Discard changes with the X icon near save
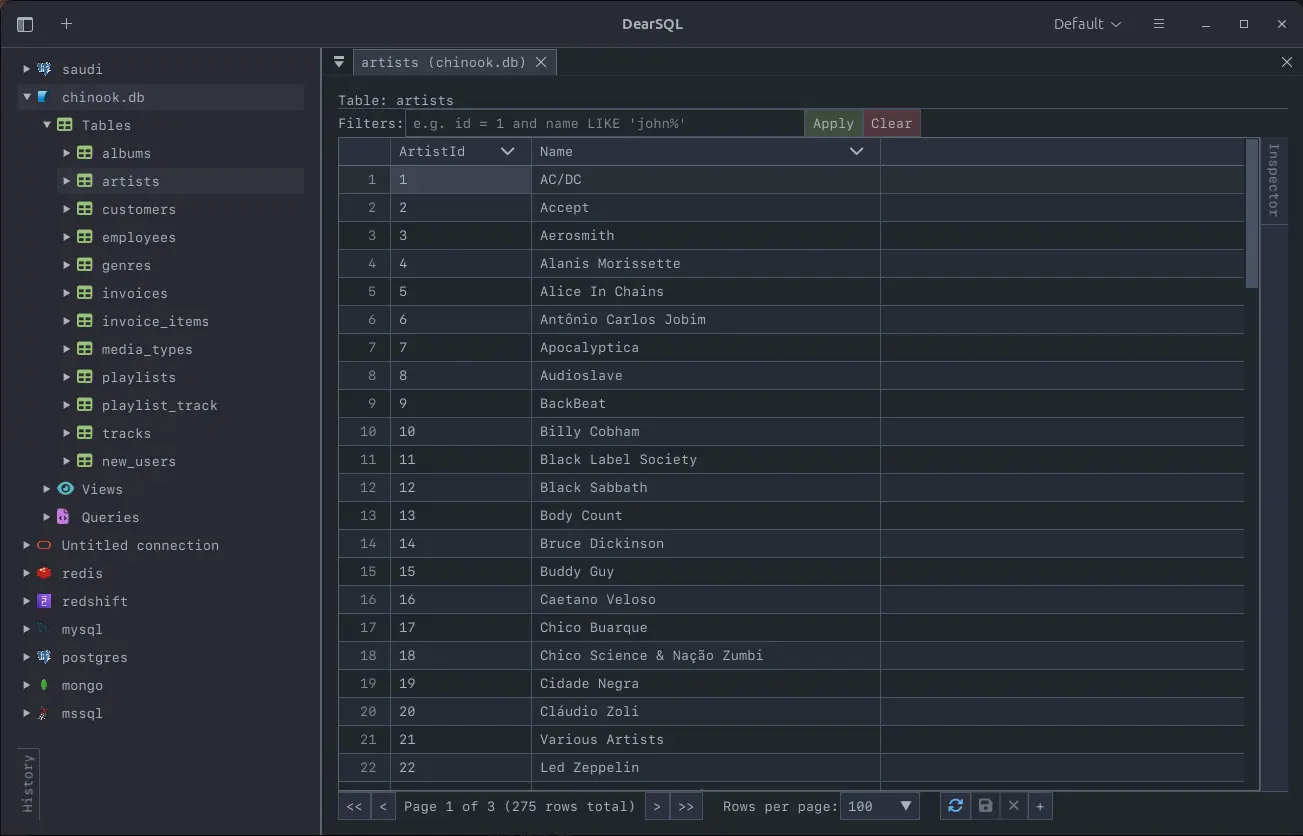Screen dimensions: 1303x836 pyautogui.click(x=1013, y=806)
